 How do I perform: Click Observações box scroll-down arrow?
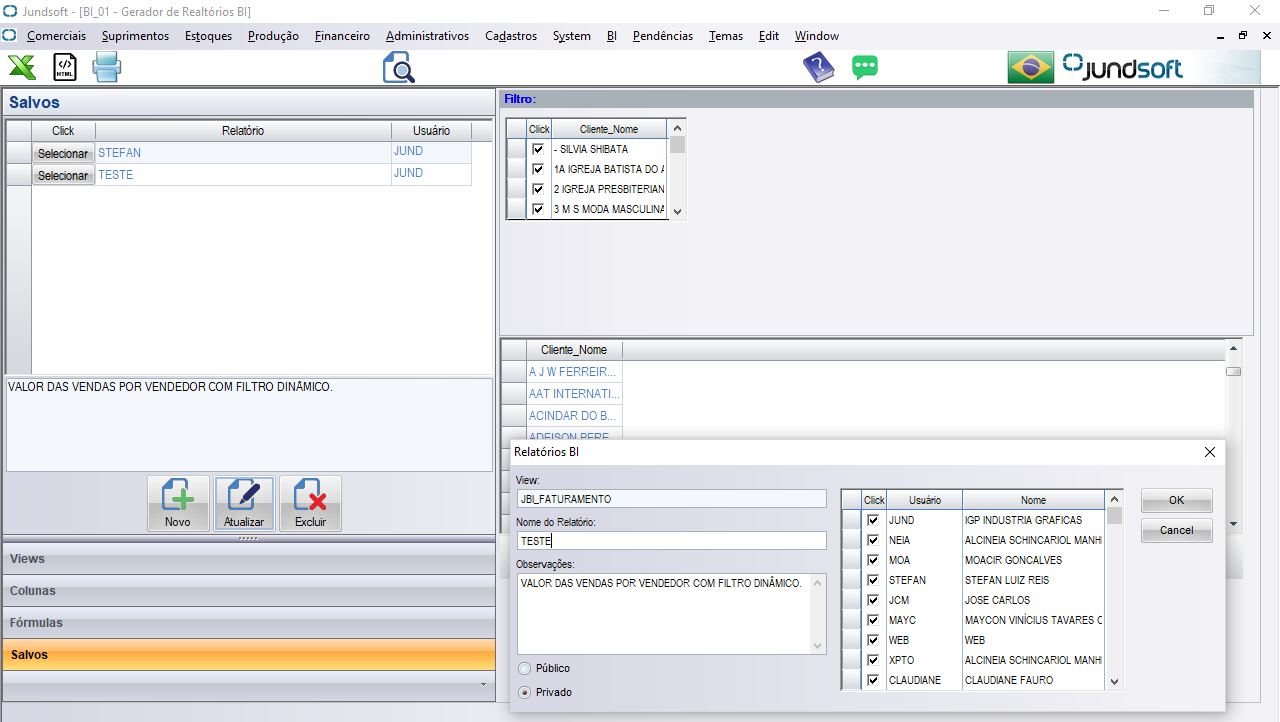pyautogui.click(x=817, y=645)
